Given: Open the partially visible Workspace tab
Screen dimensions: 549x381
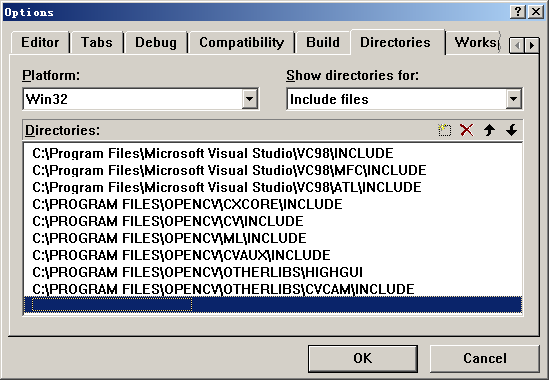Looking at the screenshot, I should click(474, 42).
